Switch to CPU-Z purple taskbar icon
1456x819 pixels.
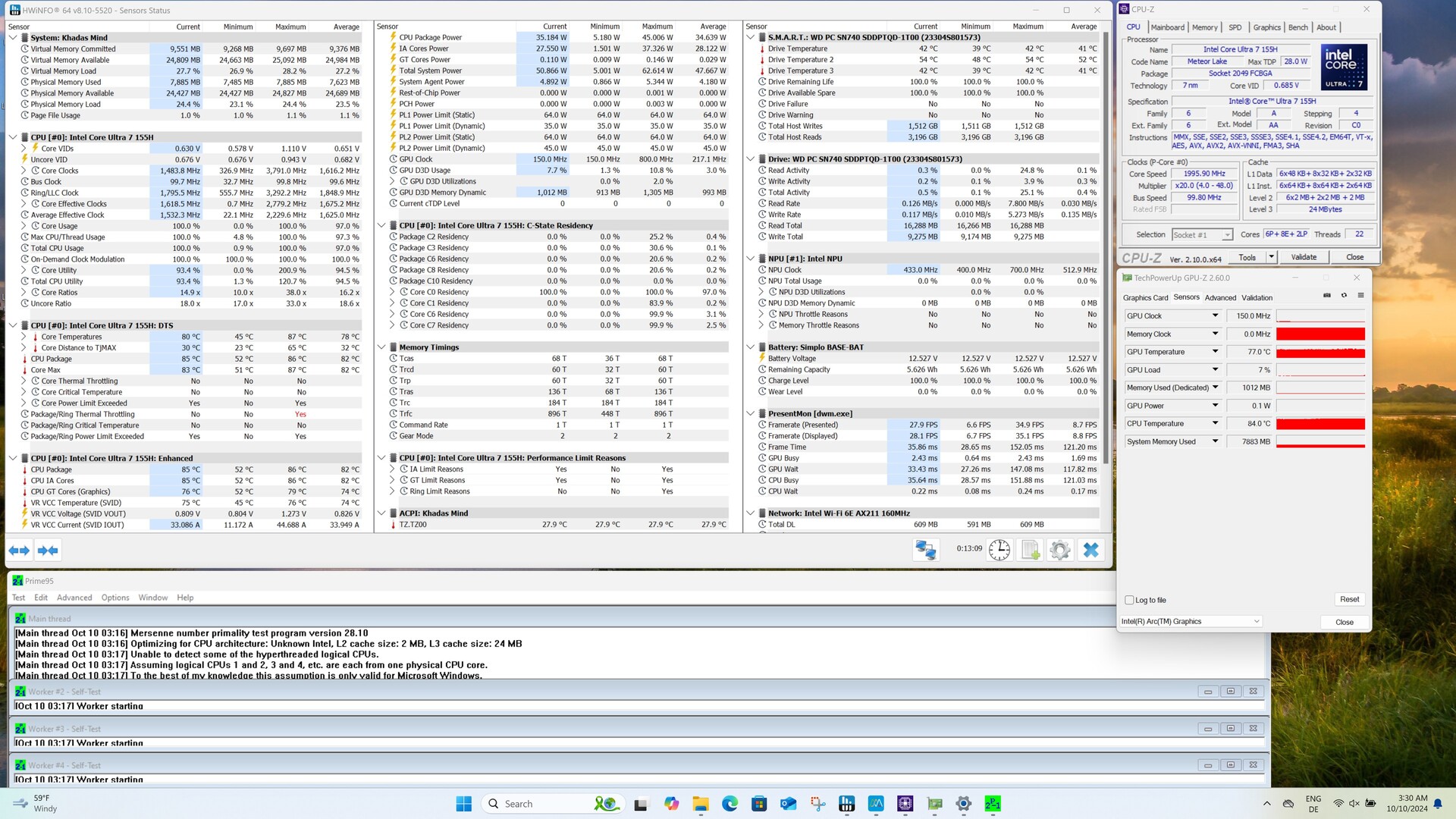(905, 804)
